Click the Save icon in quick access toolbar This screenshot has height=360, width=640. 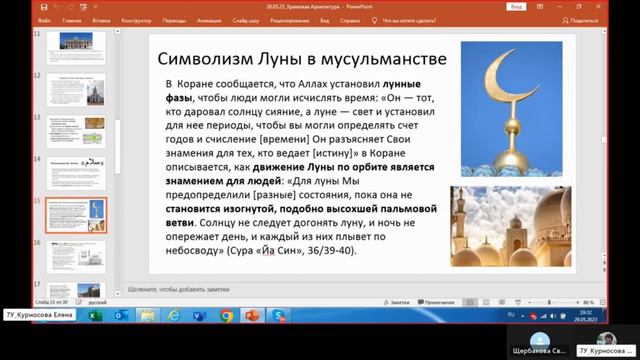(x=44, y=7)
